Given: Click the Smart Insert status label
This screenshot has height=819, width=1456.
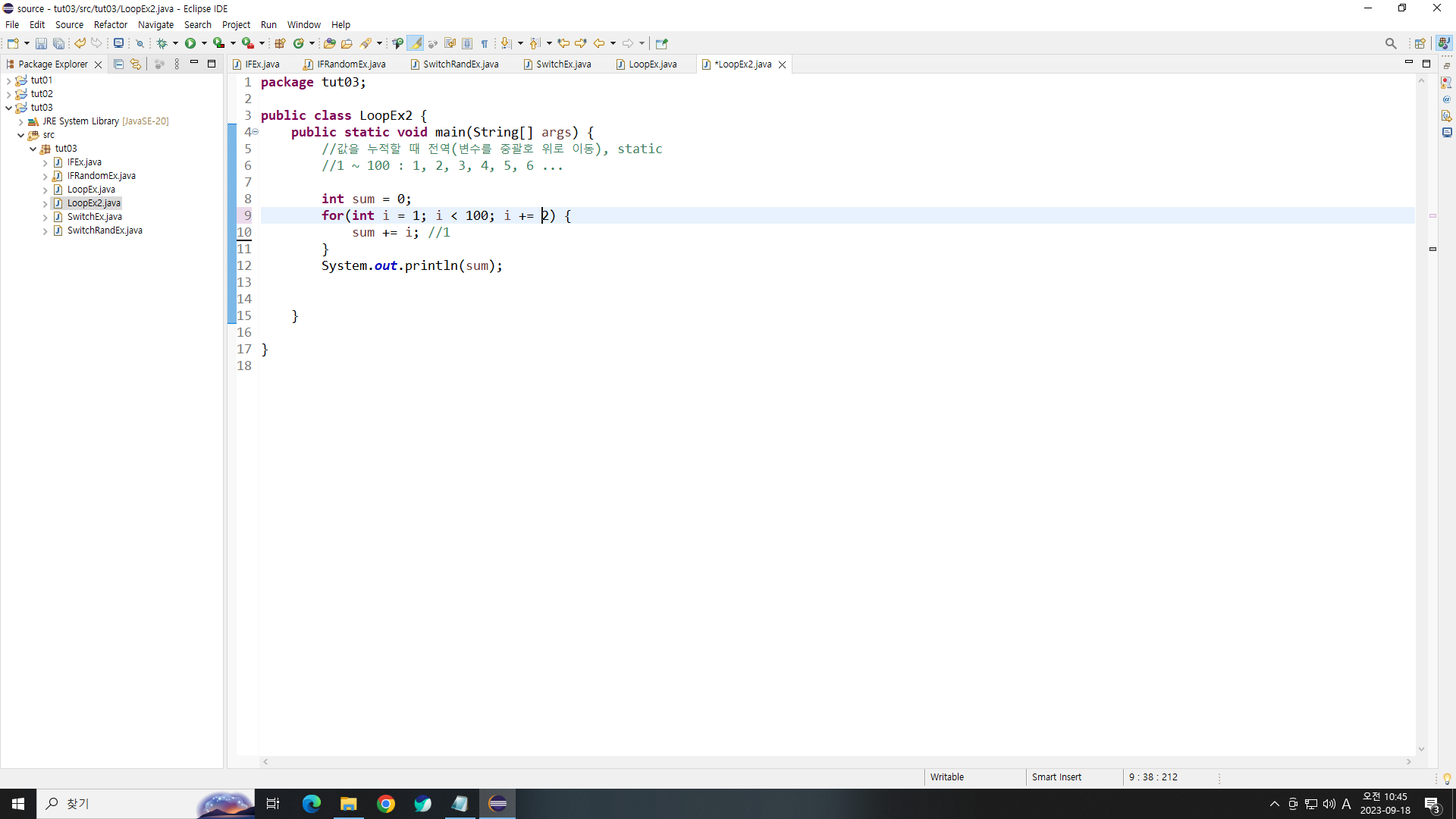Looking at the screenshot, I should click(x=1056, y=777).
